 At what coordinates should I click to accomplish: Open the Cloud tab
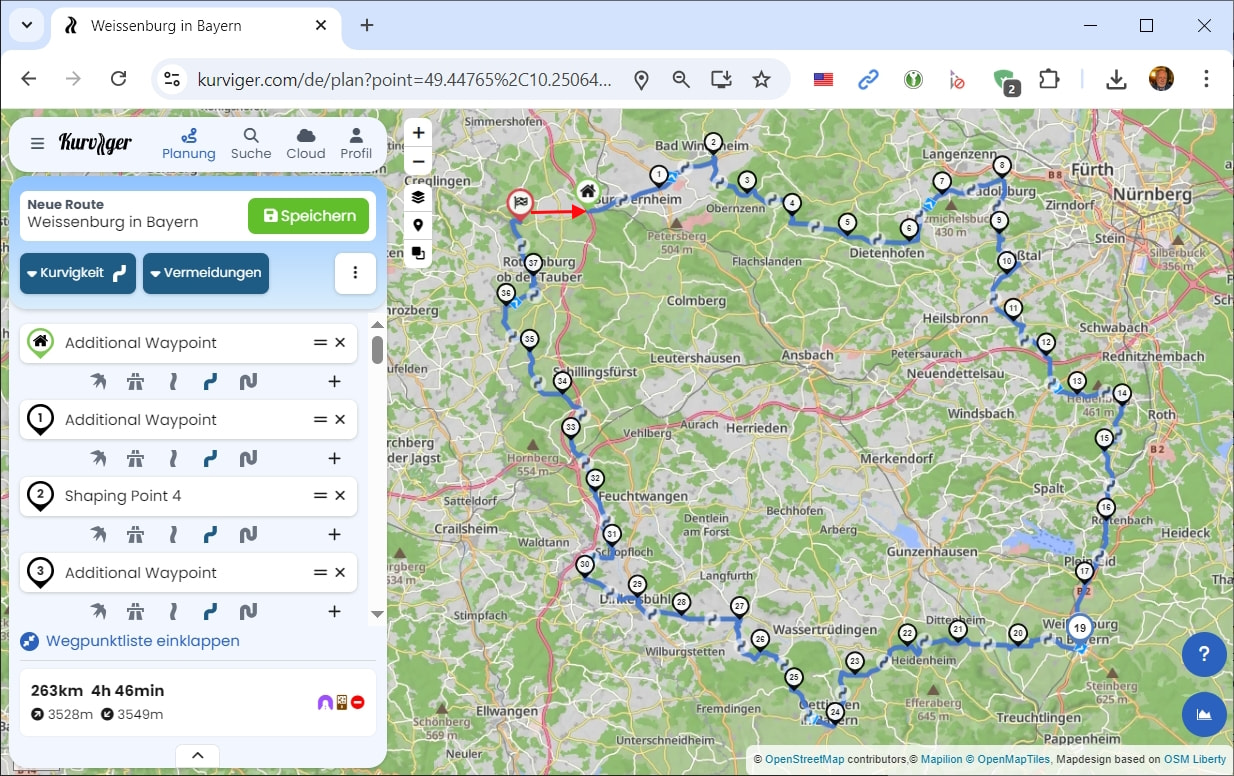[x=305, y=143]
